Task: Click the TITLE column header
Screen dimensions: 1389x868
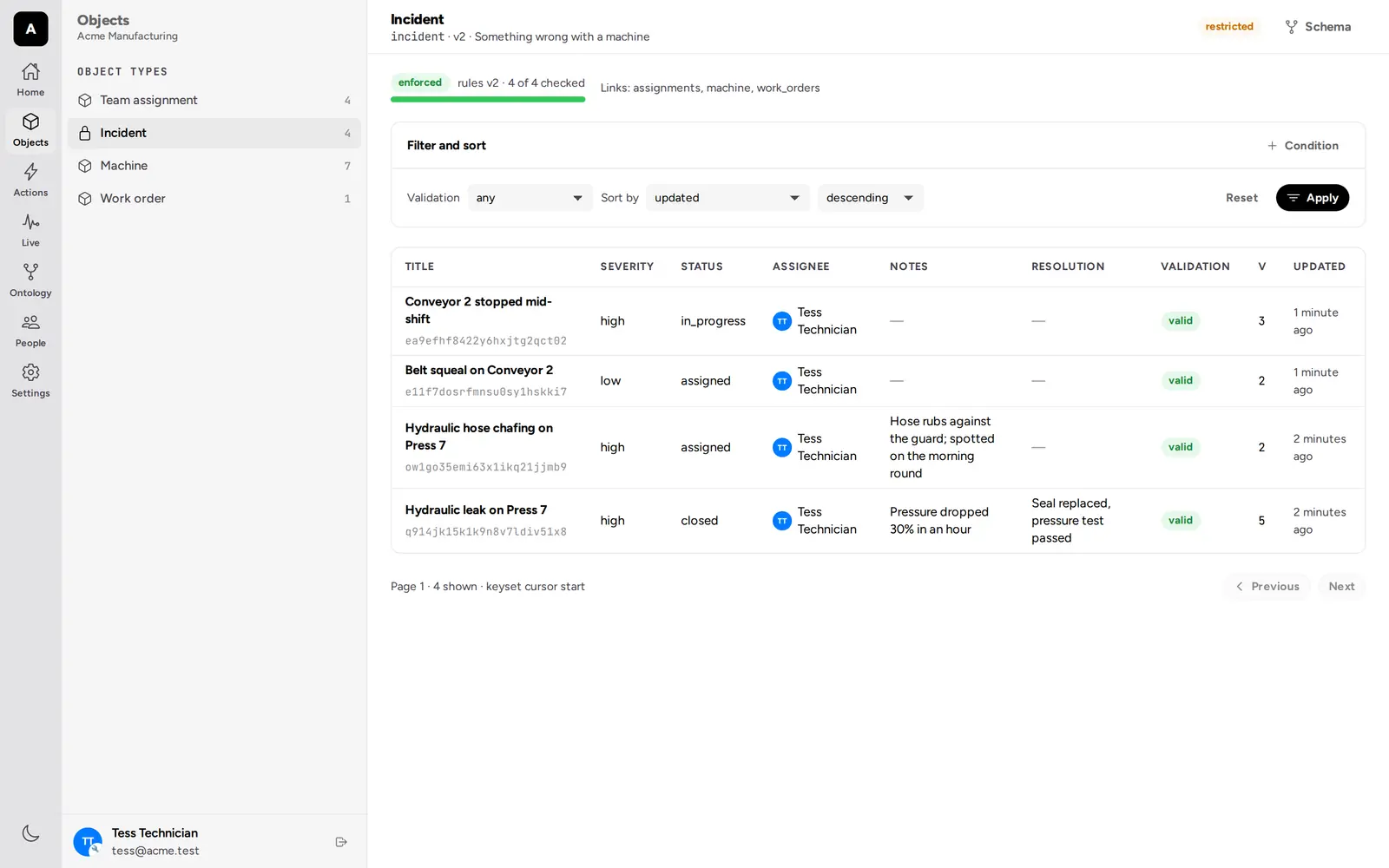Action: click(x=419, y=266)
